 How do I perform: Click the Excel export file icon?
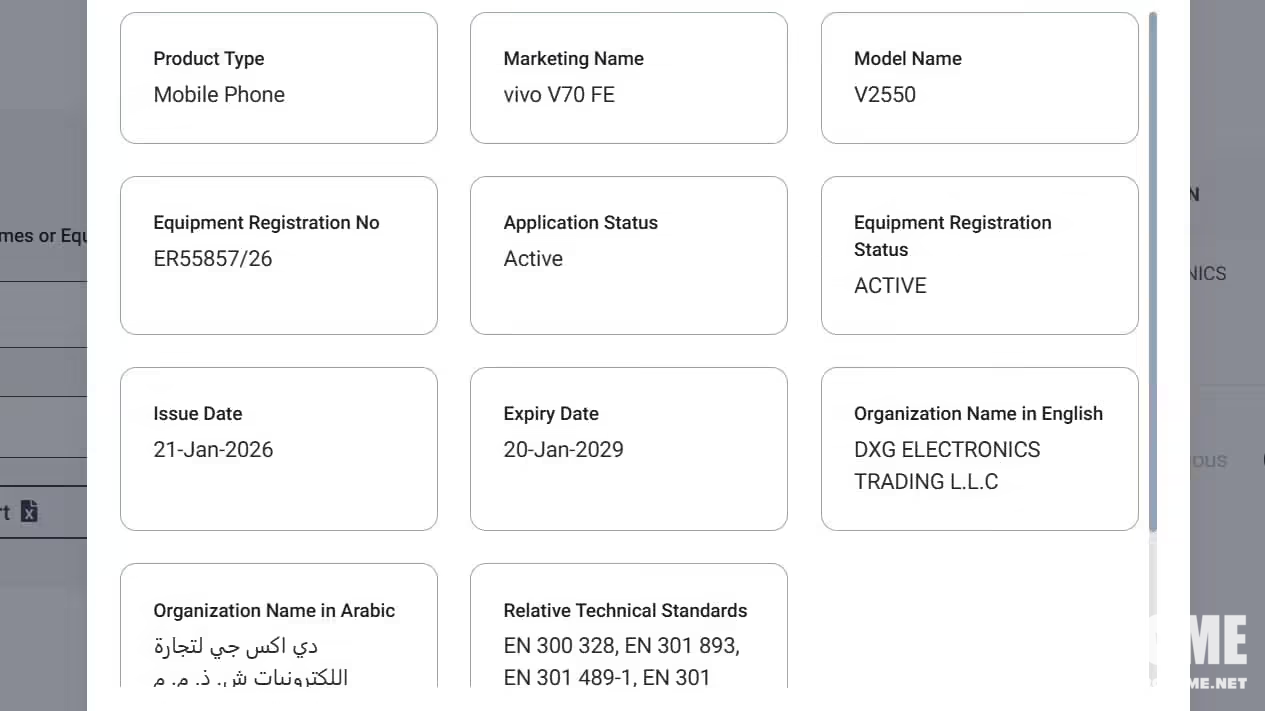coord(30,512)
